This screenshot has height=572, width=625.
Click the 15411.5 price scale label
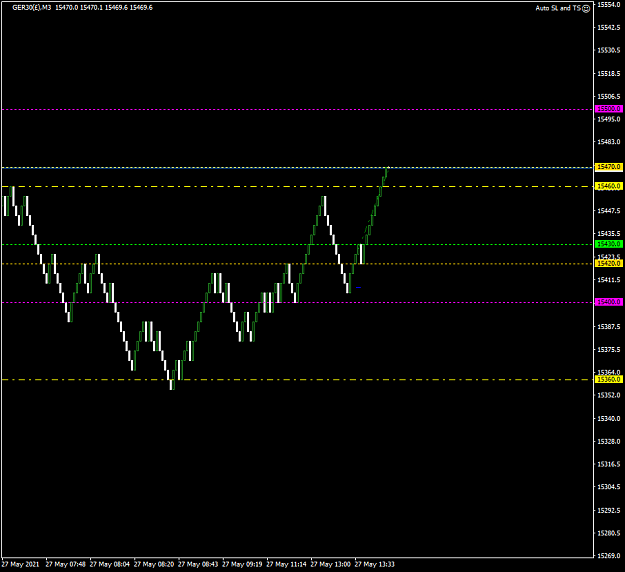click(609, 280)
